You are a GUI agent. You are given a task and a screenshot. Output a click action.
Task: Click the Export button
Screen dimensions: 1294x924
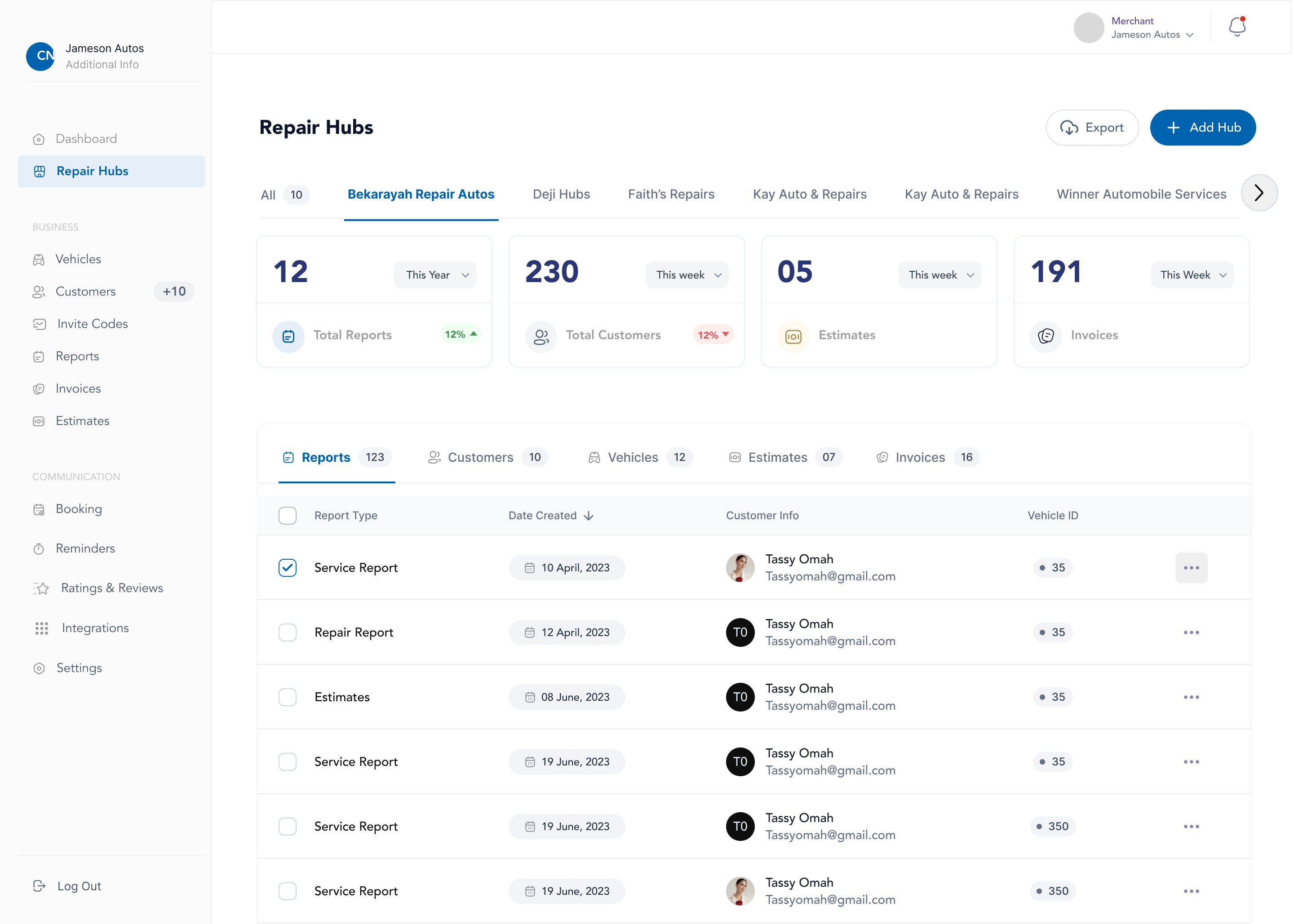[1092, 128]
